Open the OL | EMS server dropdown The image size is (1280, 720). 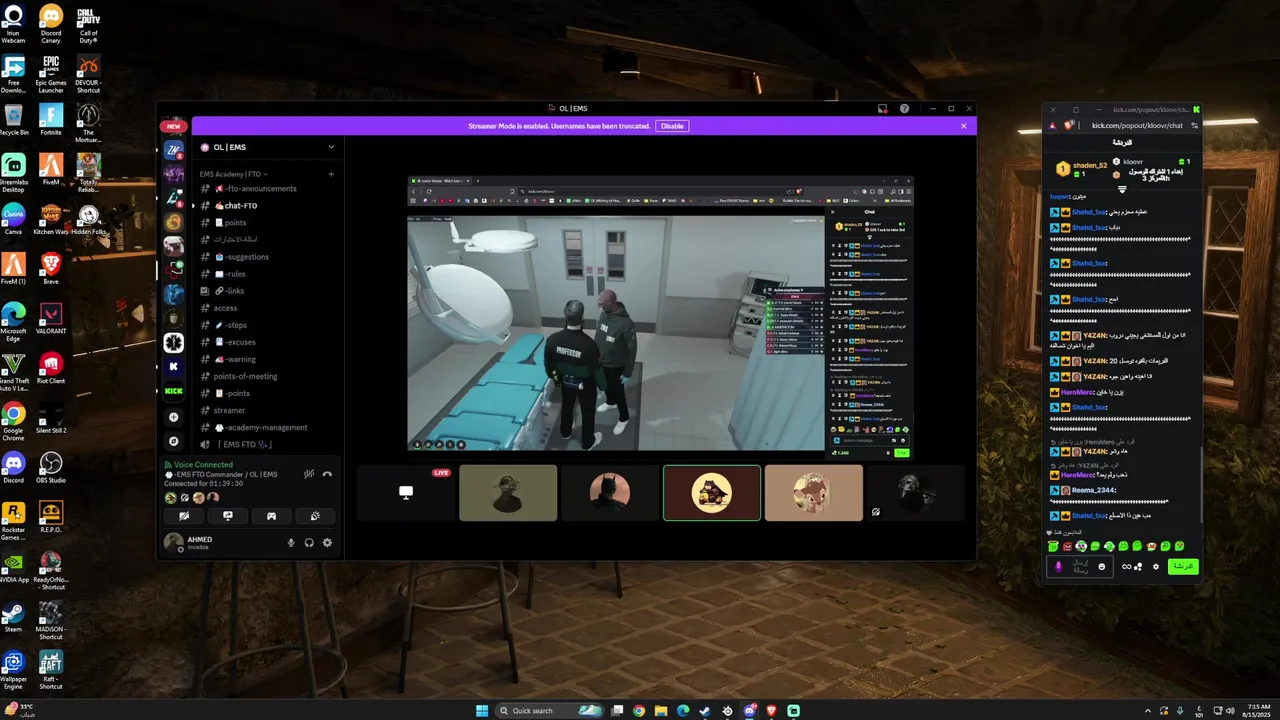(266, 147)
